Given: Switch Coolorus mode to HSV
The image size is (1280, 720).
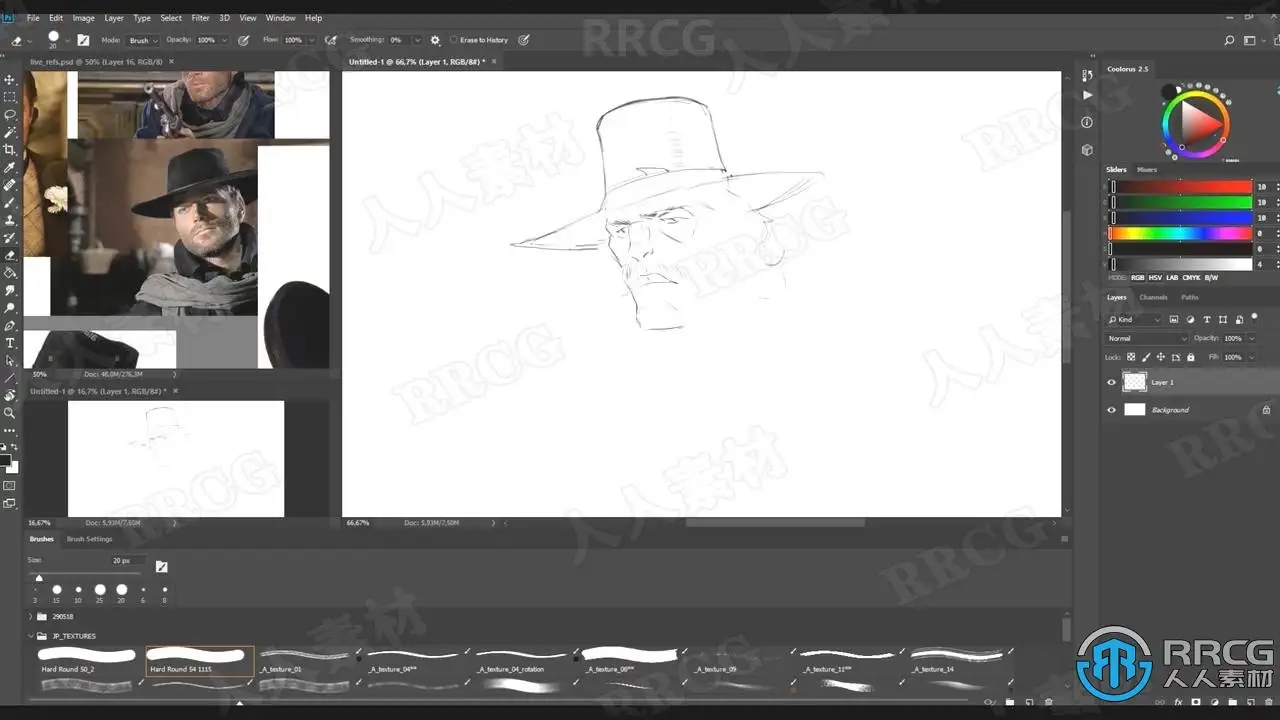Looking at the screenshot, I should 1157,278.
